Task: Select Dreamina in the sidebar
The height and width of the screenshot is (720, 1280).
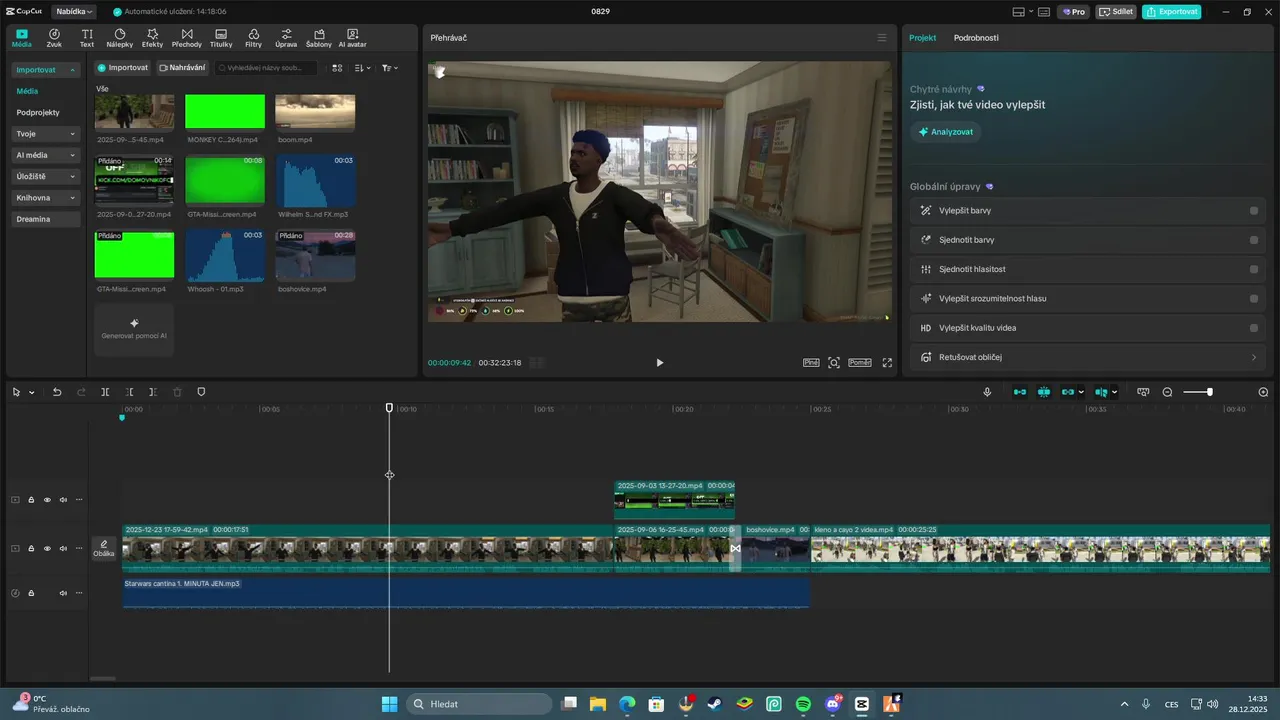Action: point(46,219)
